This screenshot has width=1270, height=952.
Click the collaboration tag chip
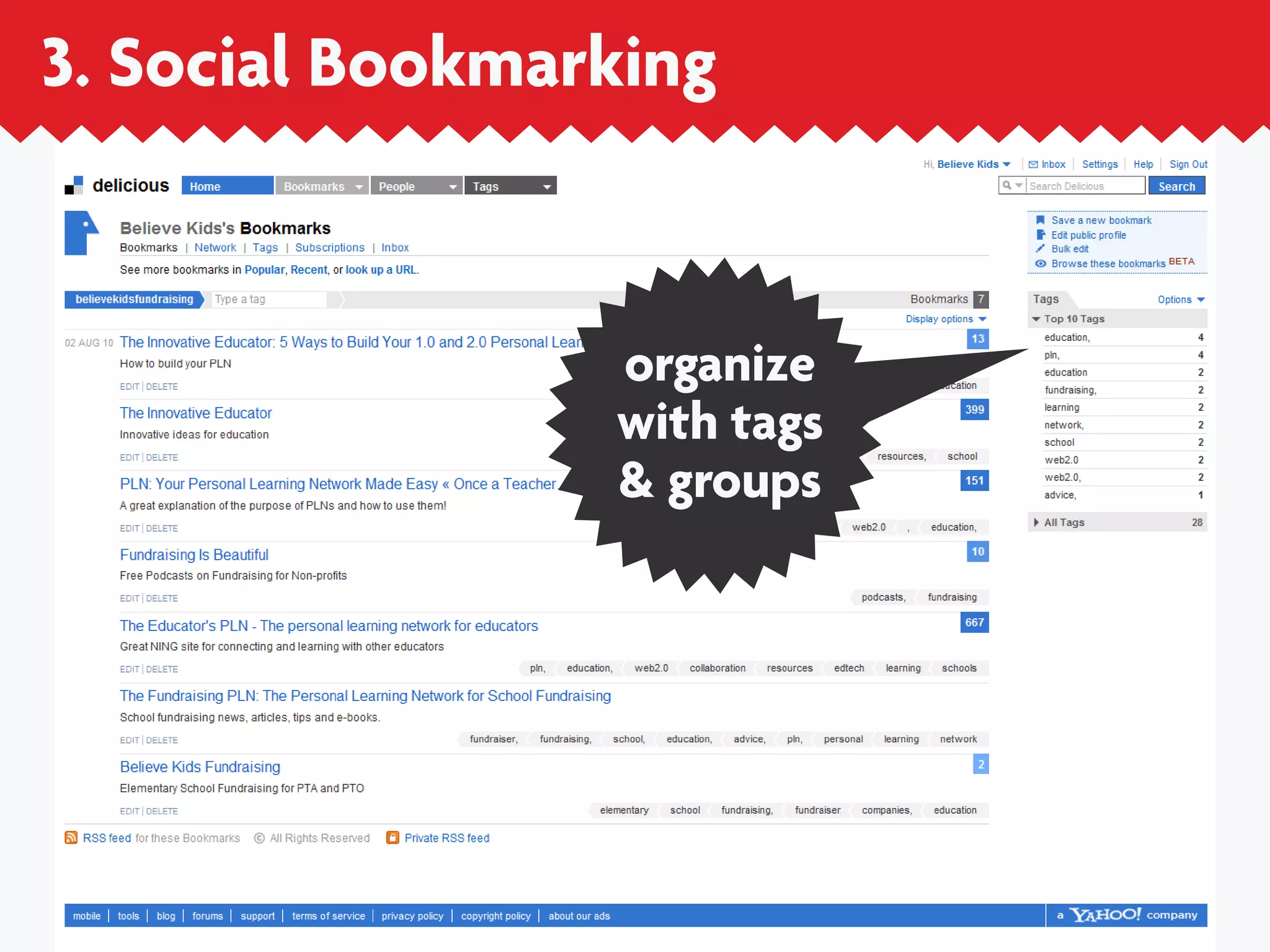point(717,668)
